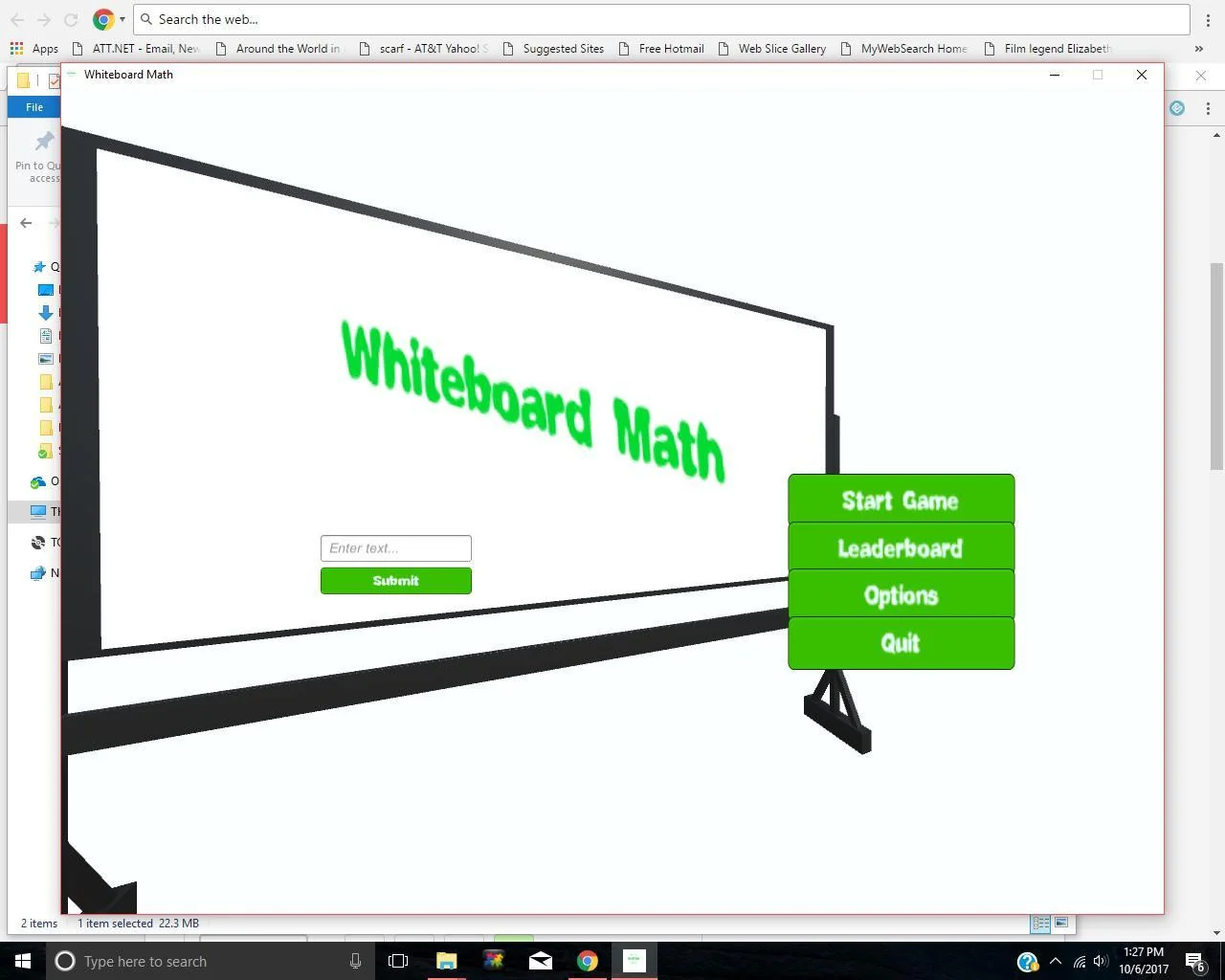1225x980 pixels.
Task: Switch to Whiteboard Math taskbar icon
Action: (635, 961)
